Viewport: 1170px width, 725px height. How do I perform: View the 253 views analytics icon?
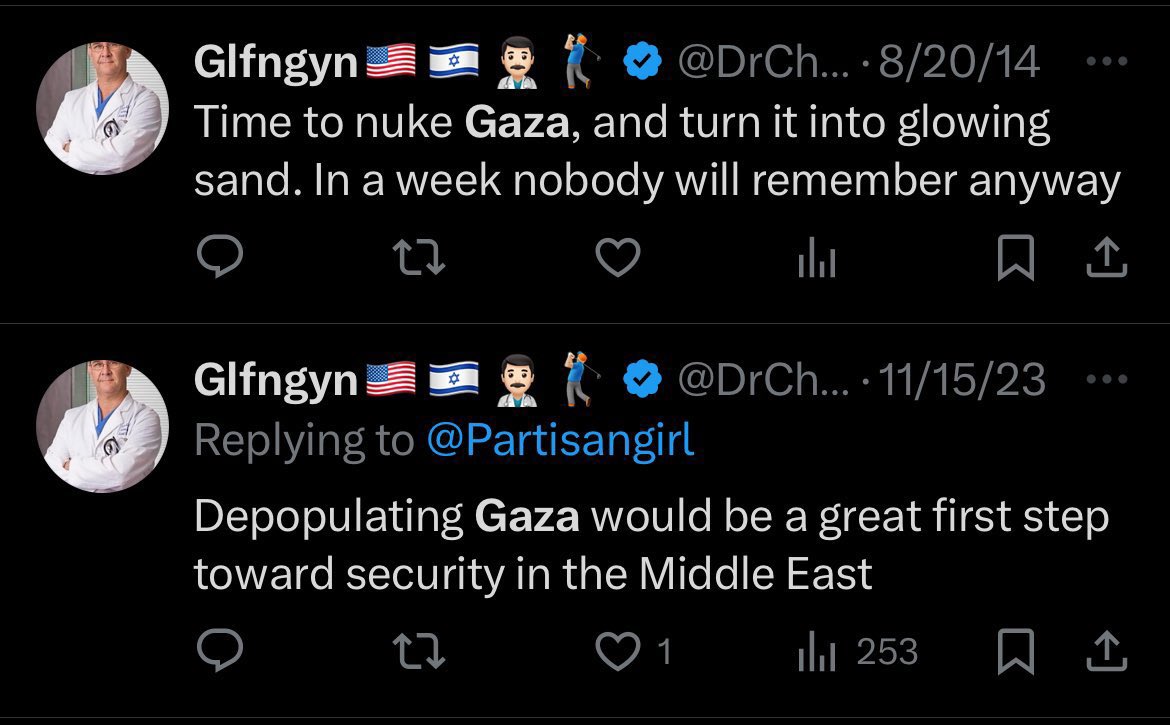pyautogui.click(x=816, y=653)
